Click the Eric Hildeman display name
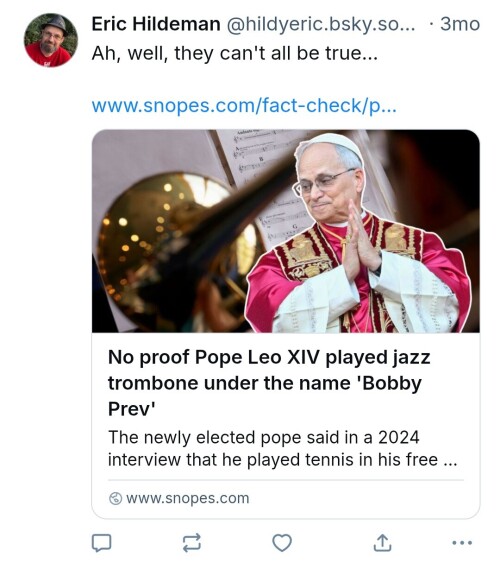The image size is (500, 563). coord(156,24)
